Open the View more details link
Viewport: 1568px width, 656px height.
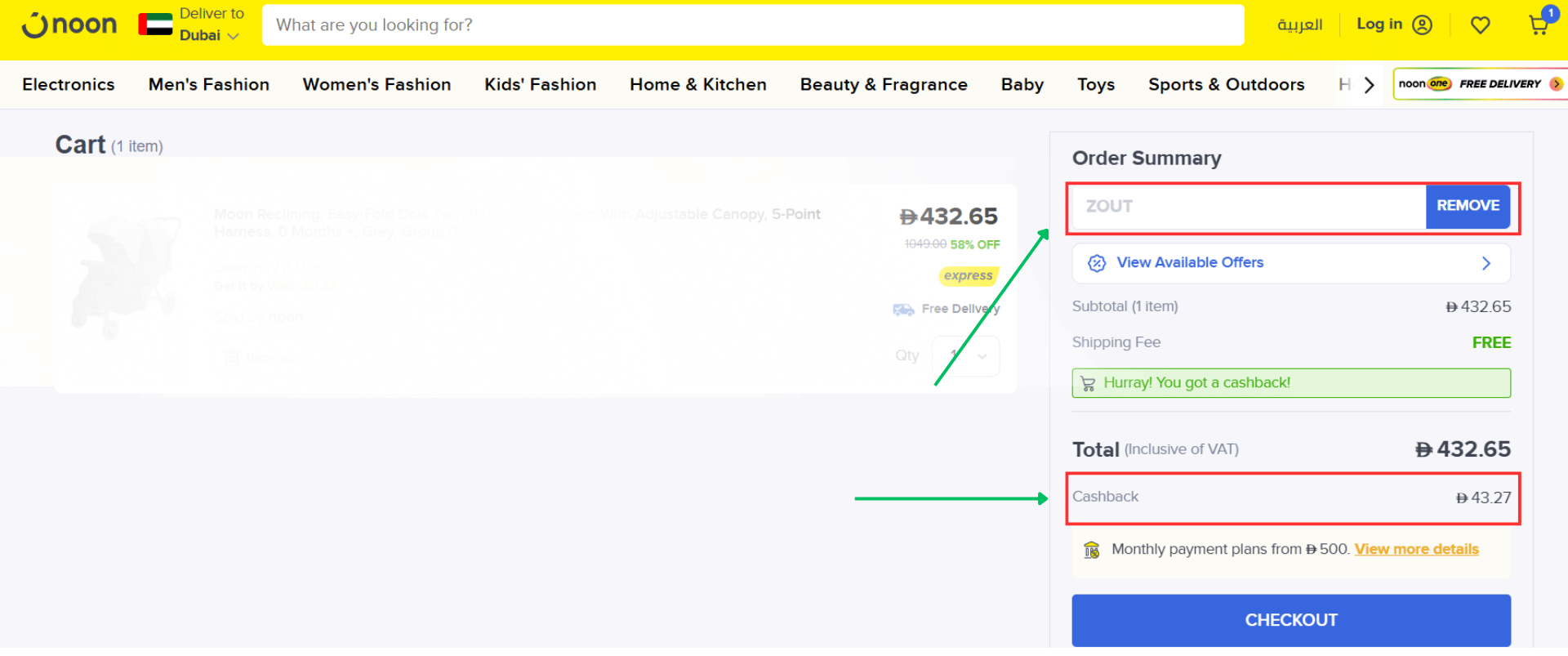coord(1416,549)
